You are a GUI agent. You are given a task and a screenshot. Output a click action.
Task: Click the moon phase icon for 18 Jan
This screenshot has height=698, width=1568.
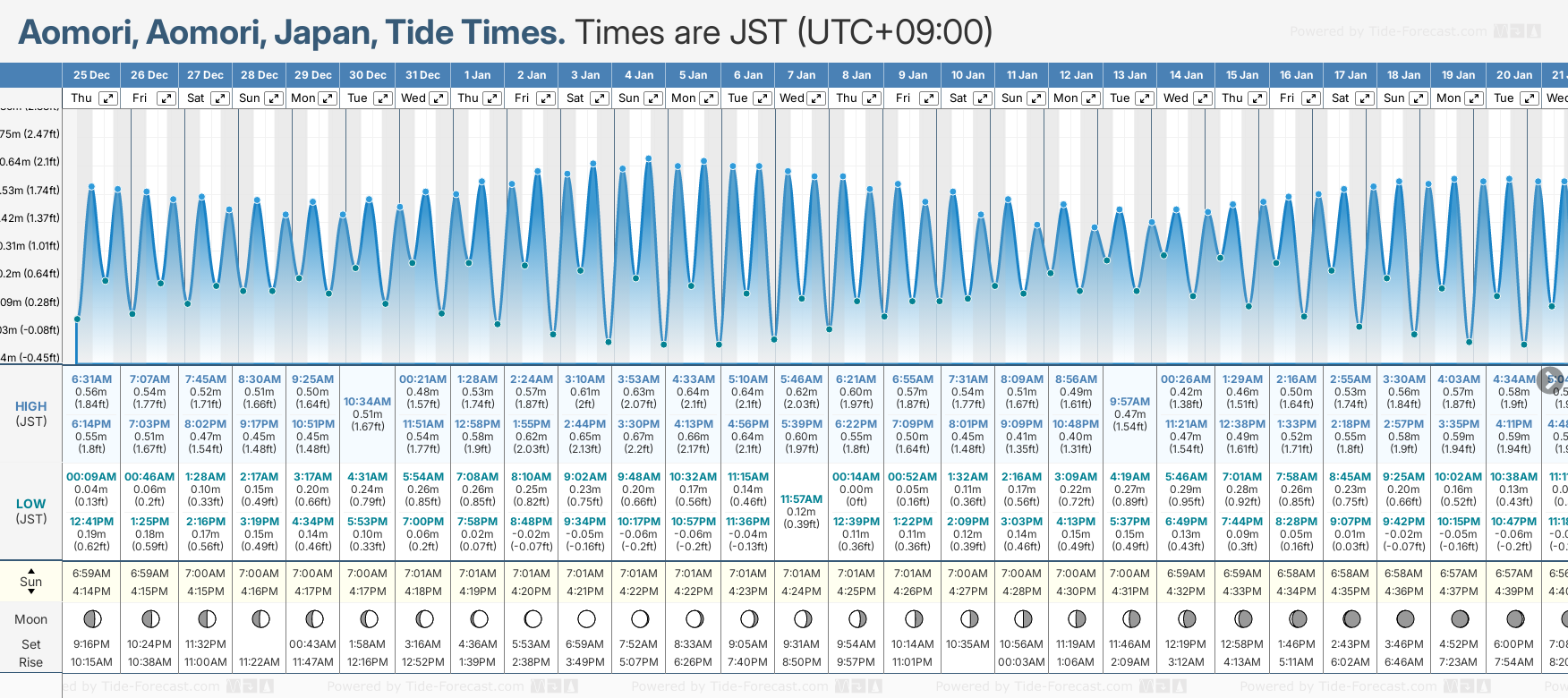(x=1405, y=618)
